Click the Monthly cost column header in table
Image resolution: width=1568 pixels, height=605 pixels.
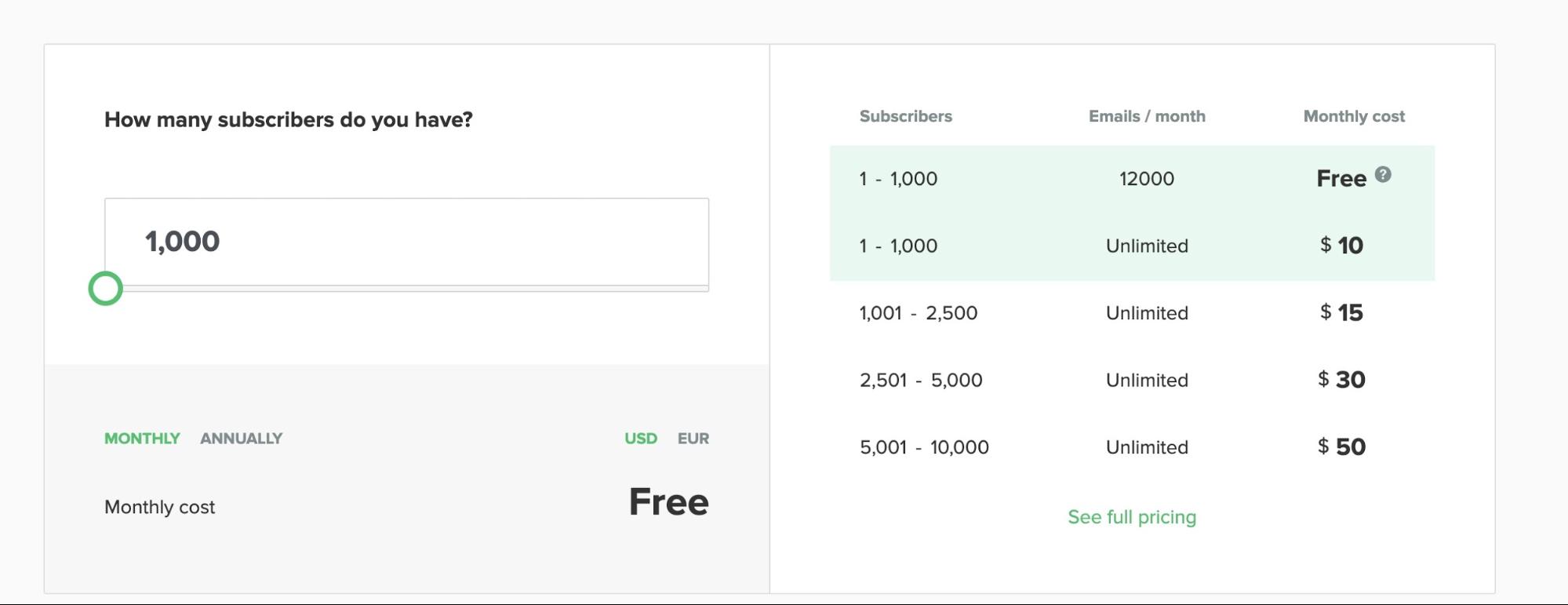(1353, 116)
